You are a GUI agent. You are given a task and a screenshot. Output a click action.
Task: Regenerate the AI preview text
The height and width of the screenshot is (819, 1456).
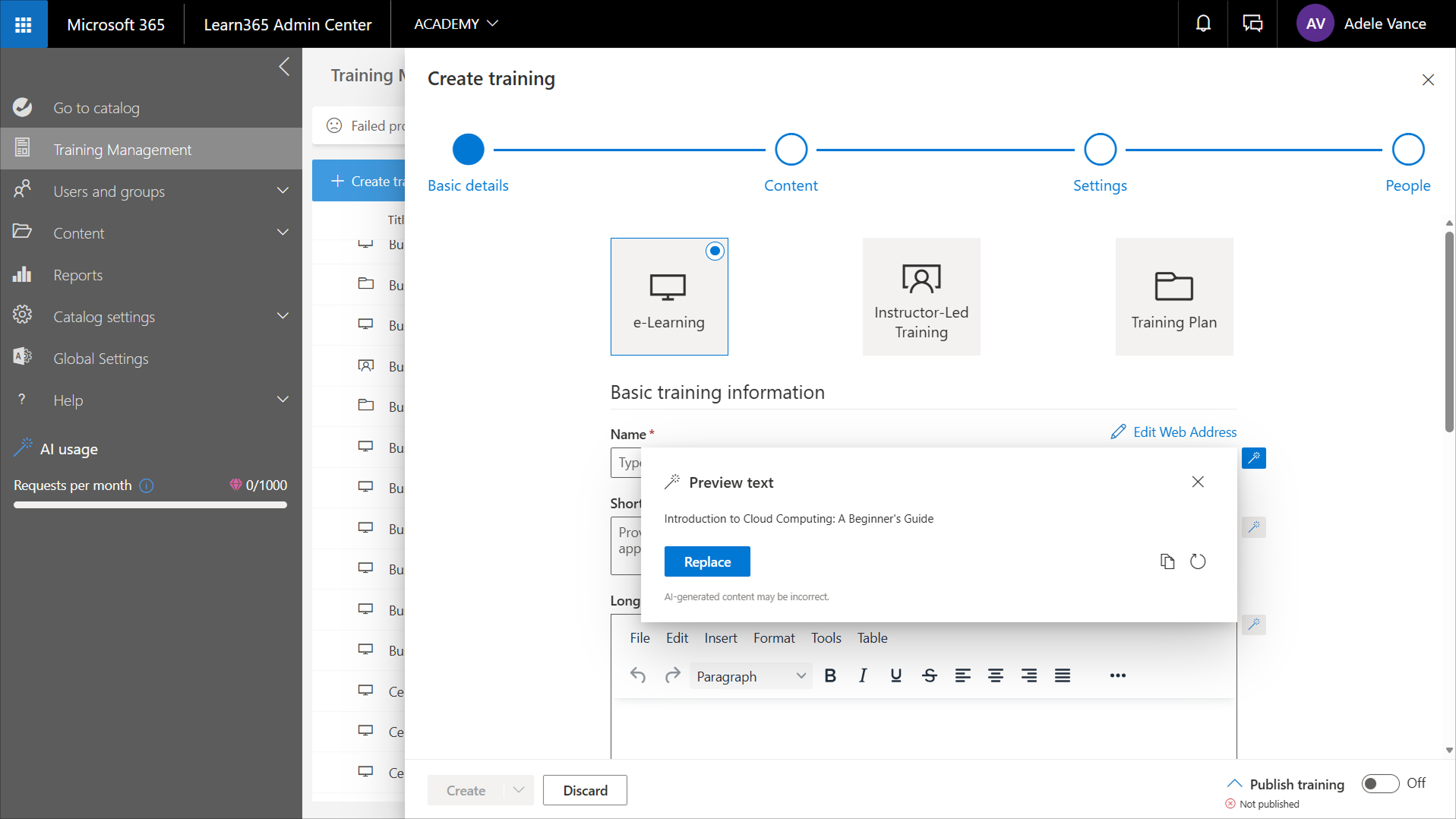(x=1198, y=561)
